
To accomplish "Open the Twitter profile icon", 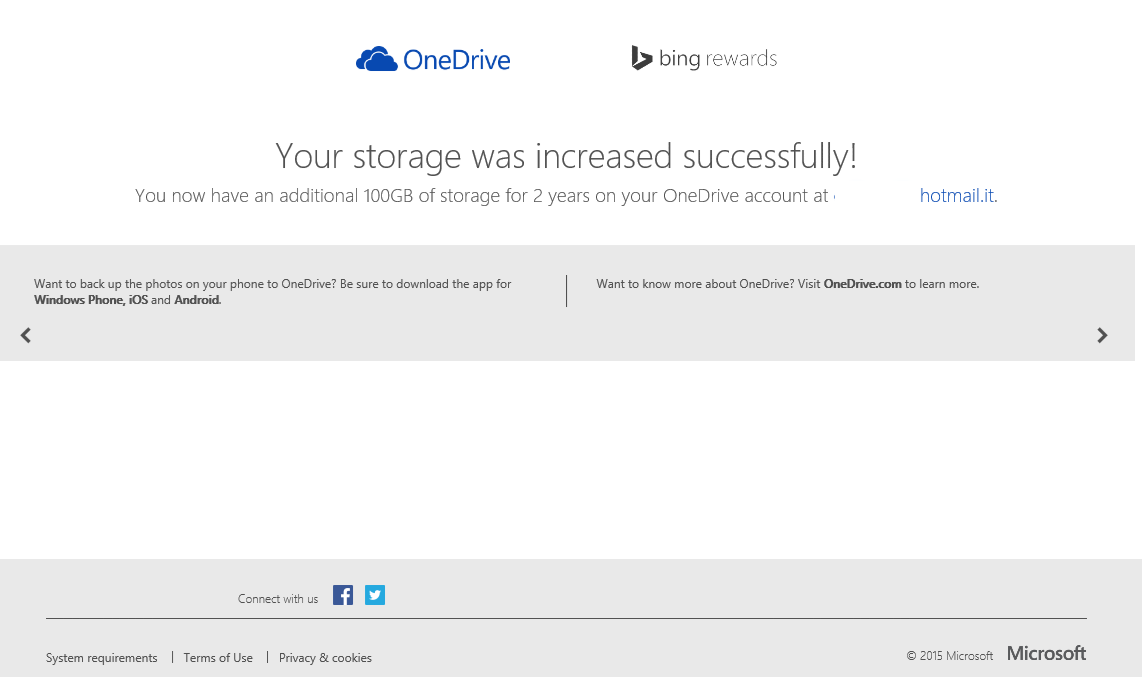I will point(375,595).
